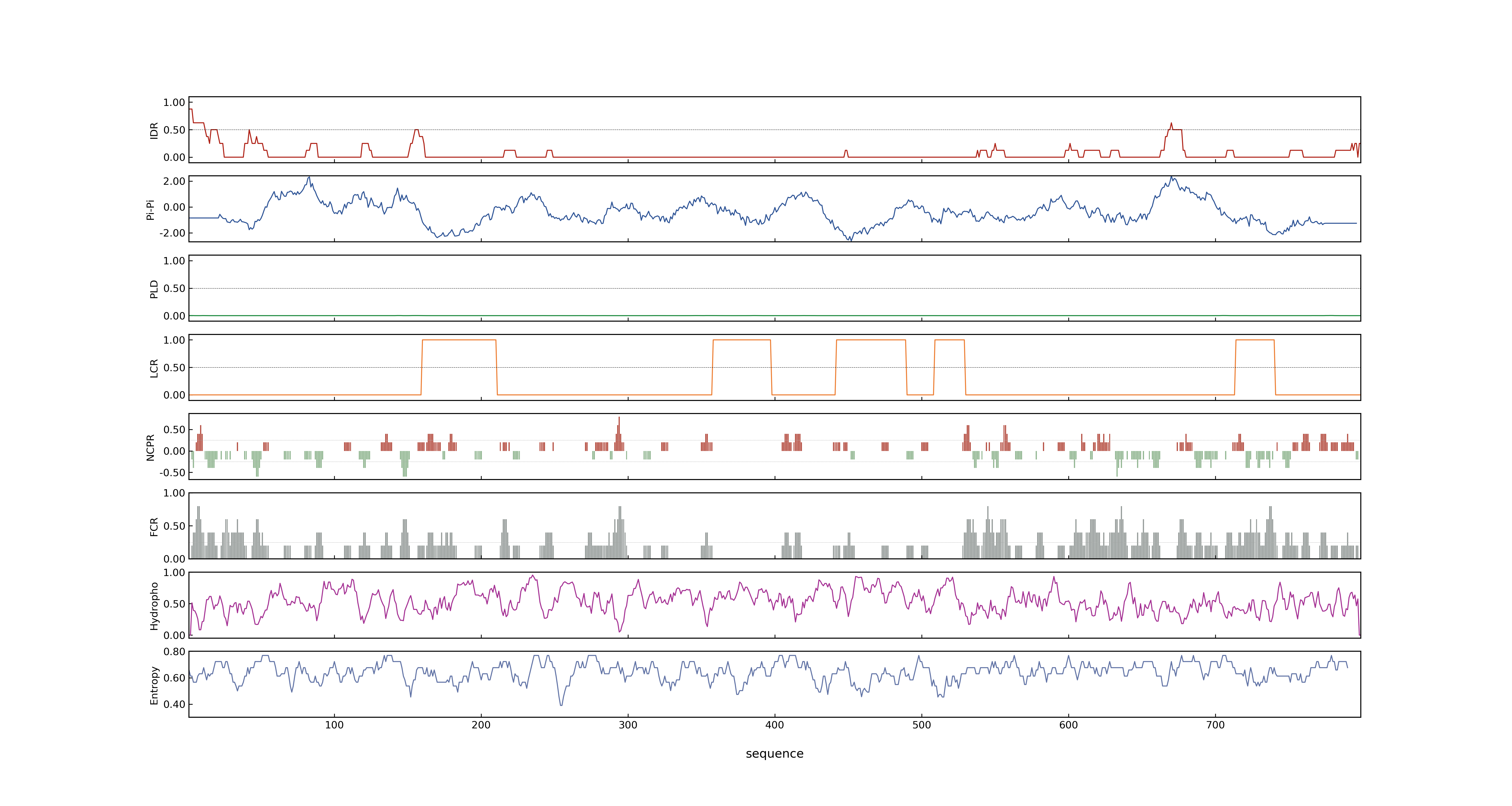1512x806 pixels.
Task: Click the "-0.50" tick on the NCPR axis
Action: pyautogui.click(x=172, y=473)
